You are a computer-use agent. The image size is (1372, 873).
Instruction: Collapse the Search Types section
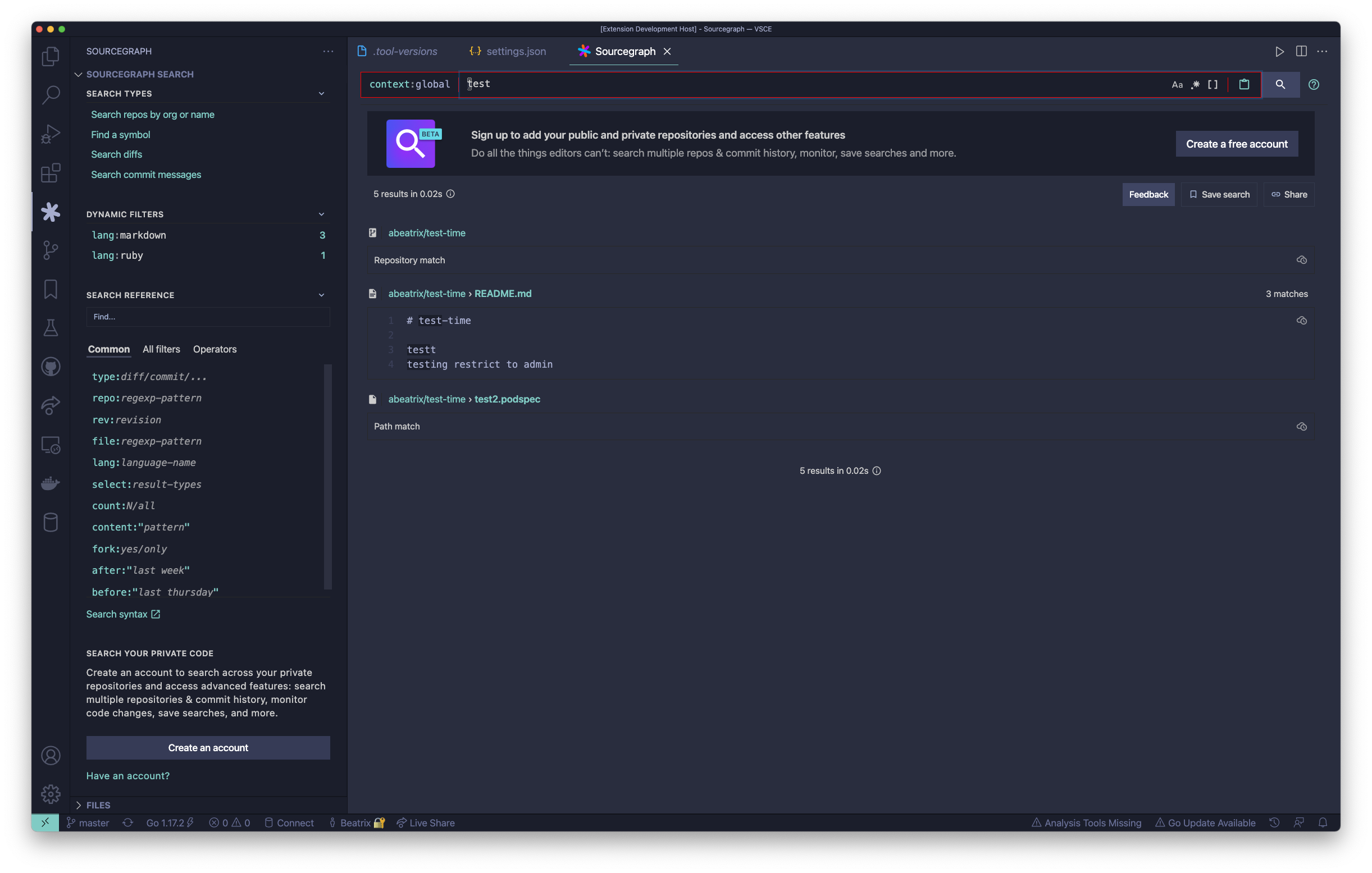[321, 93]
